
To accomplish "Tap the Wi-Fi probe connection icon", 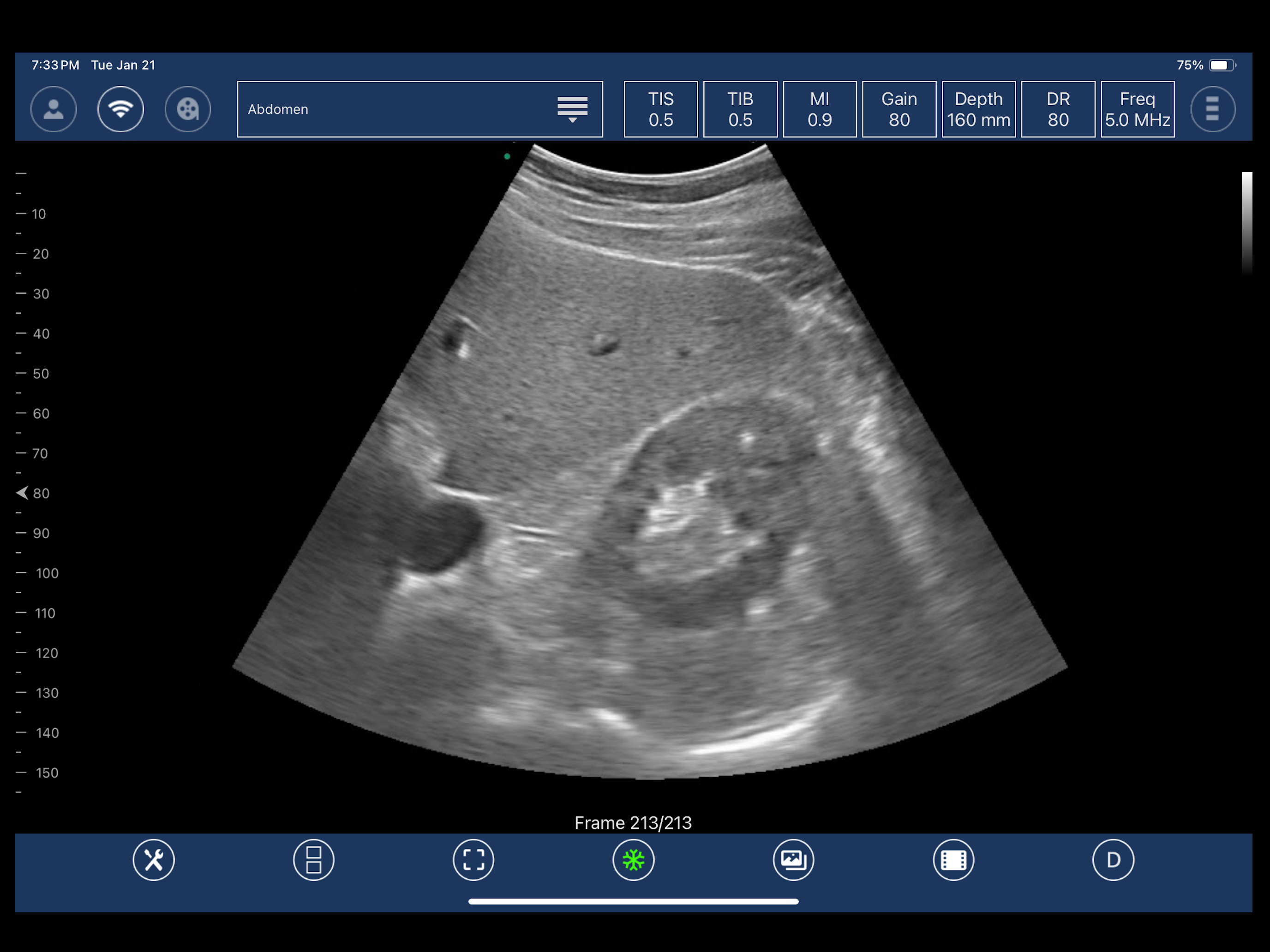I will (120, 109).
